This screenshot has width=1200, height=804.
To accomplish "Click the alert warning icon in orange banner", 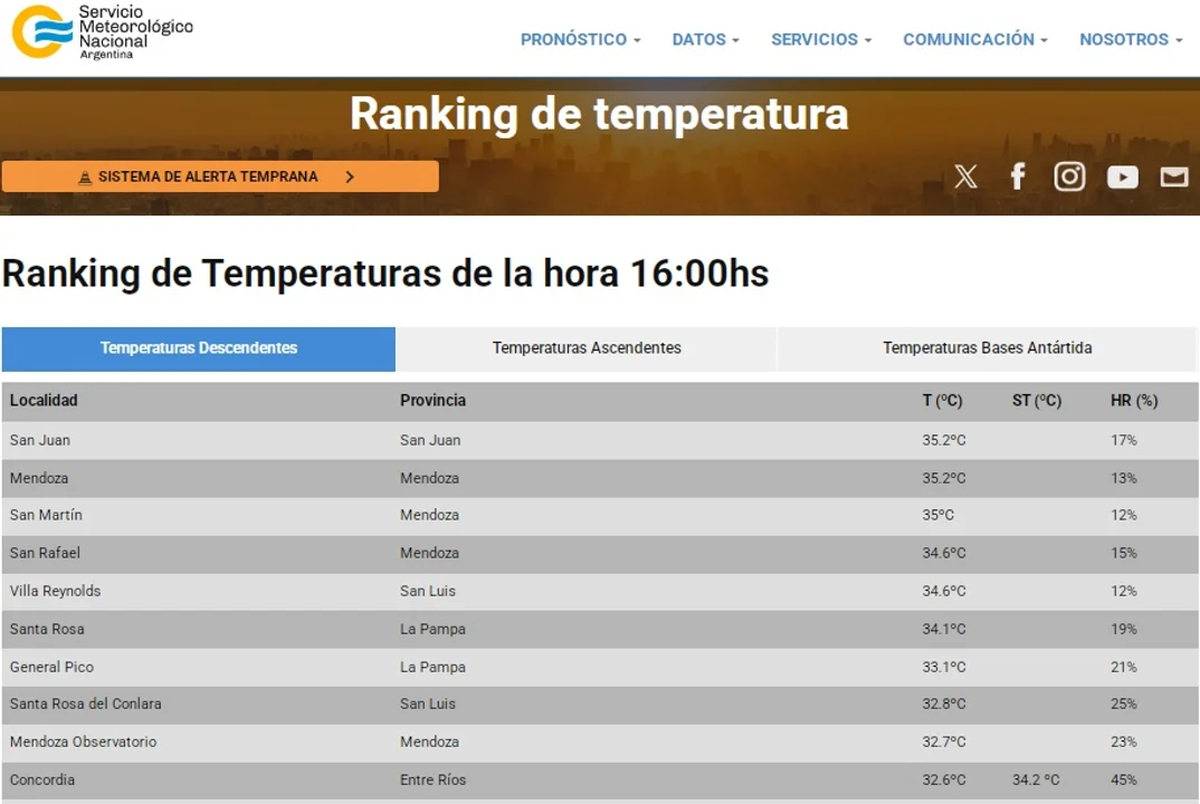I will pos(85,177).
